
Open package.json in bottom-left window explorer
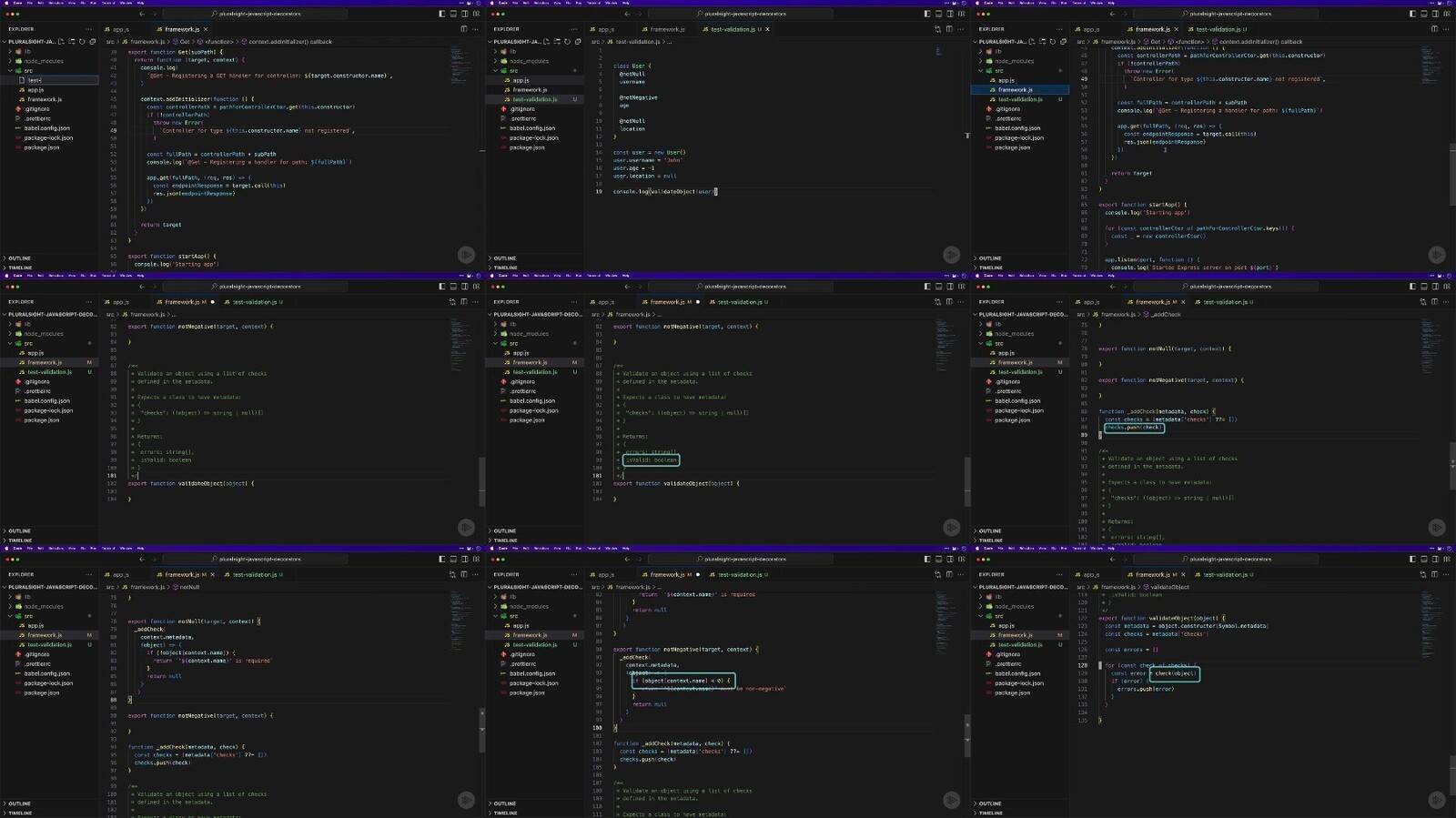click(x=42, y=692)
